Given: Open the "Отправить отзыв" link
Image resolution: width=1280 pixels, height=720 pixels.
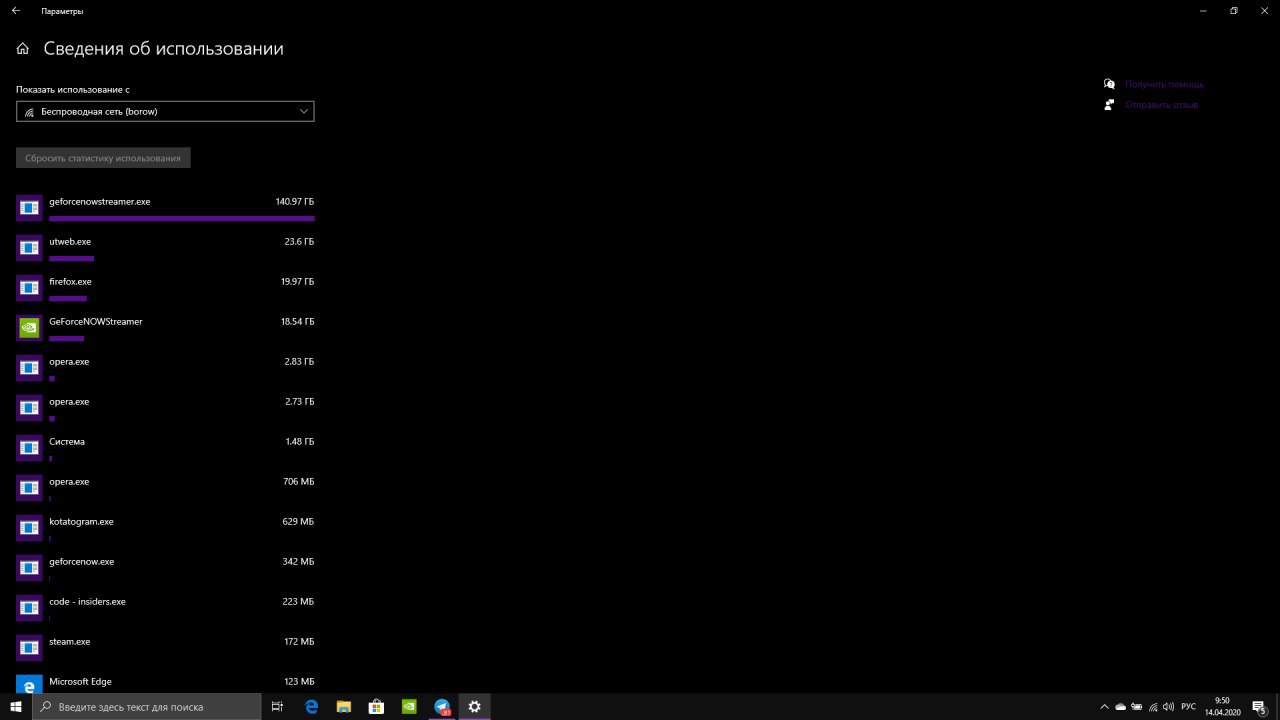Looking at the screenshot, I should click(1161, 105).
